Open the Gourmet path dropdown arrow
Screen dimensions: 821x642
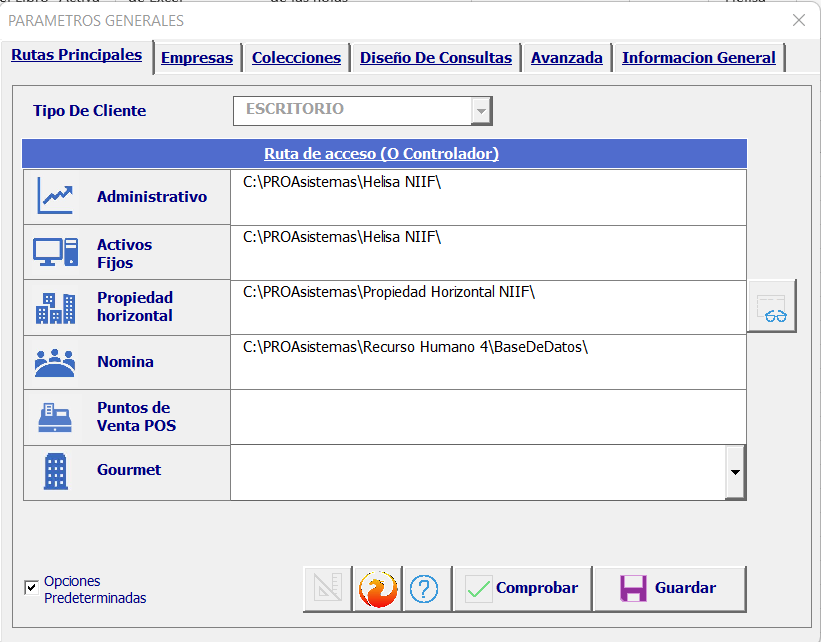[736, 472]
